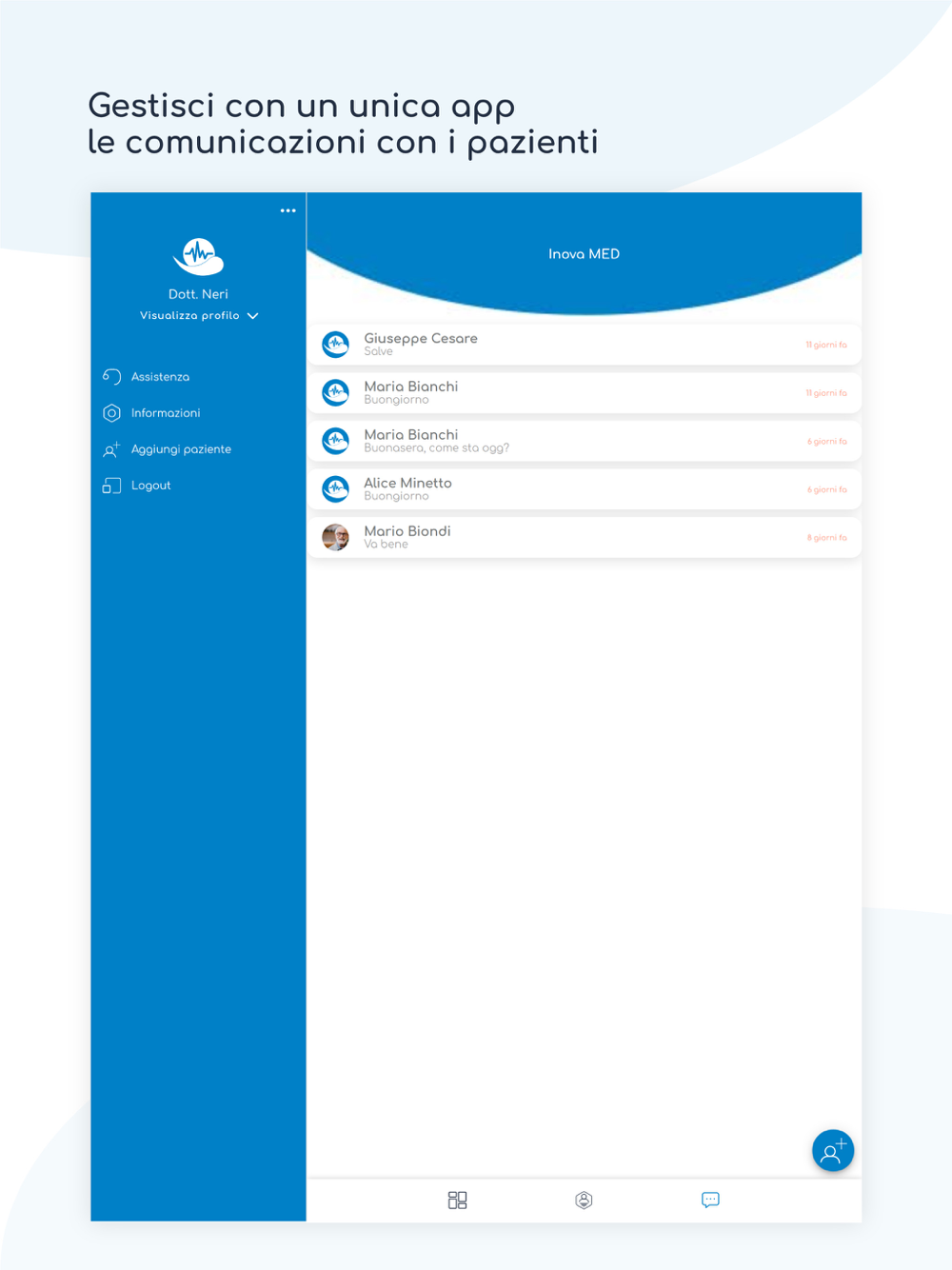
Task: Click 'Va bene' message preview
Action: [x=386, y=545]
